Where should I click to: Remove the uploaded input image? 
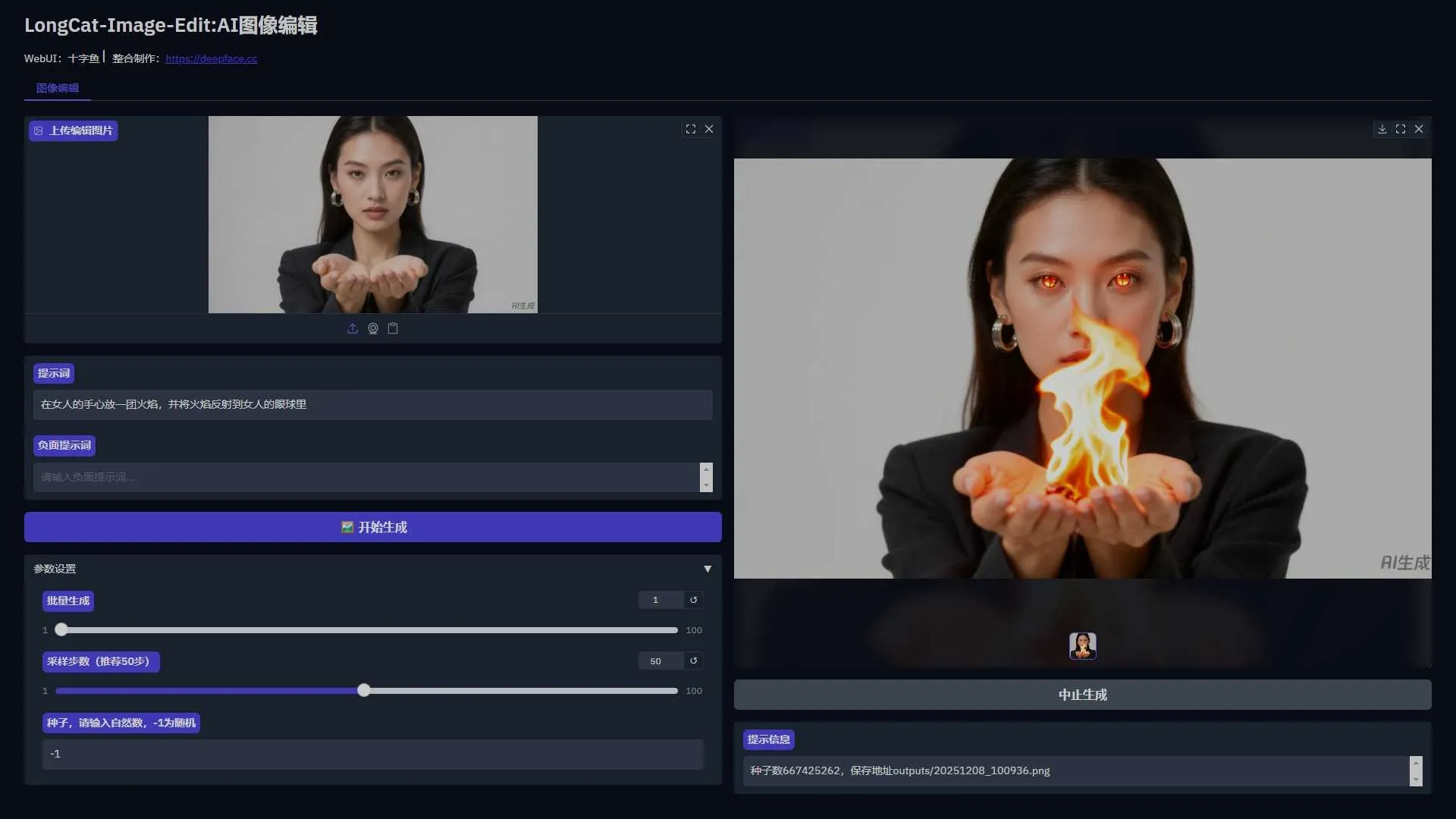(709, 130)
